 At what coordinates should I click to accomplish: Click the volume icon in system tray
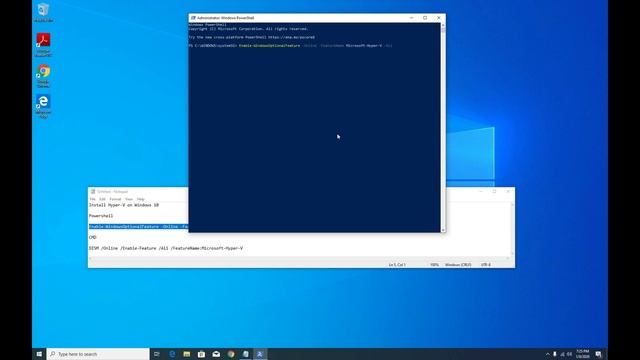(569, 354)
